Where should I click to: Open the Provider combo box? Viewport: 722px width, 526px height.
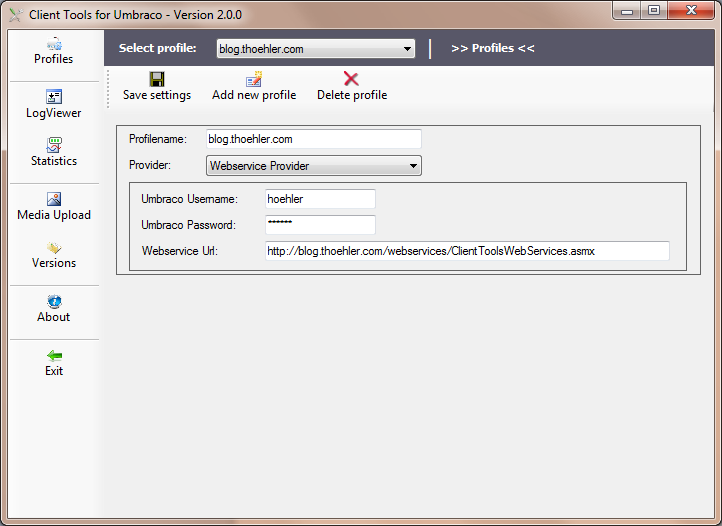(314, 165)
